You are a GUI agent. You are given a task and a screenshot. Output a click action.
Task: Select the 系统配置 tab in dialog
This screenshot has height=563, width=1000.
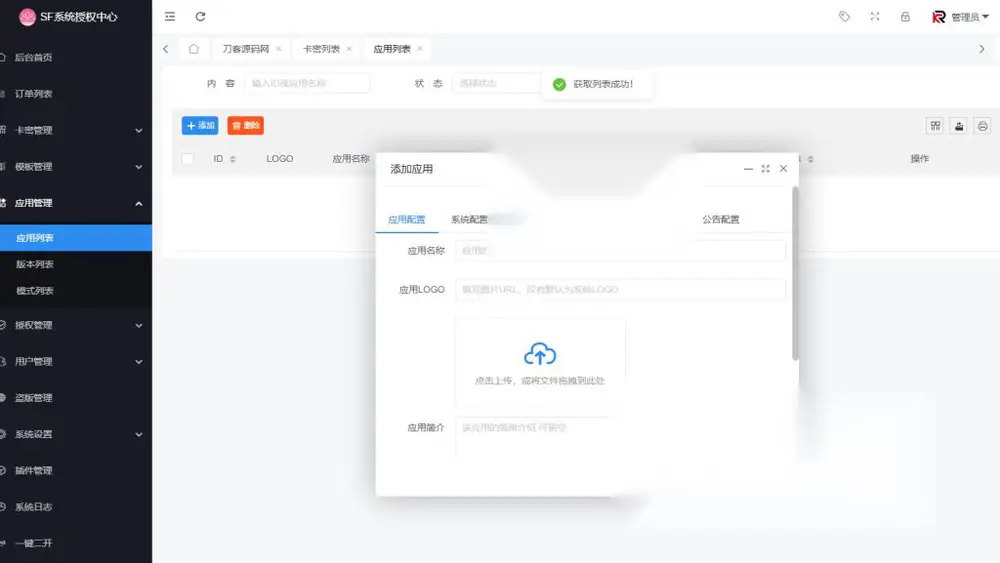(x=469, y=219)
